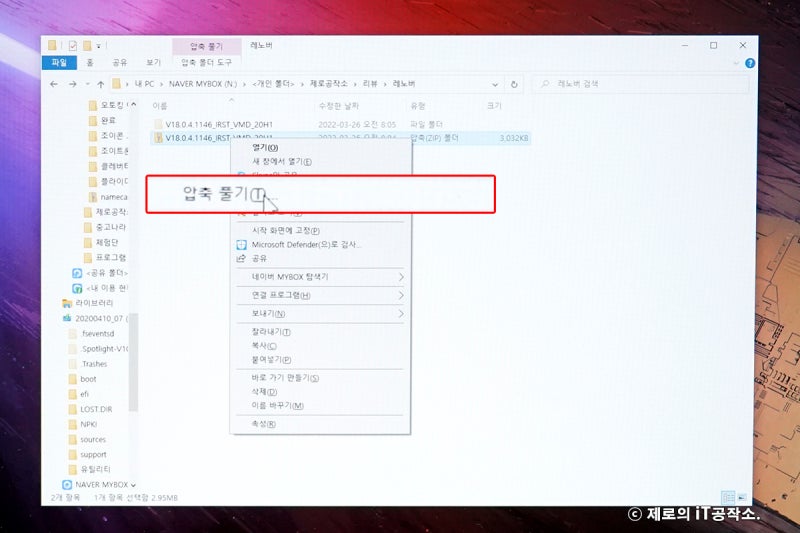This screenshot has width=800, height=533.
Task: Expand the address bar history dropdown
Action: point(495,84)
